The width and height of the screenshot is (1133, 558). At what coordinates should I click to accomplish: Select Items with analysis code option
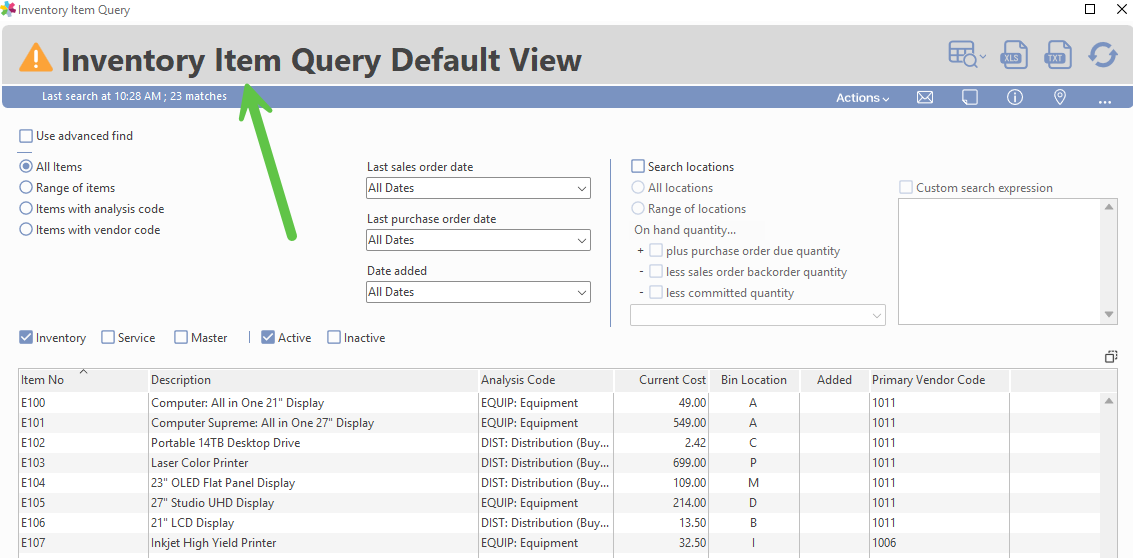click(26, 209)
